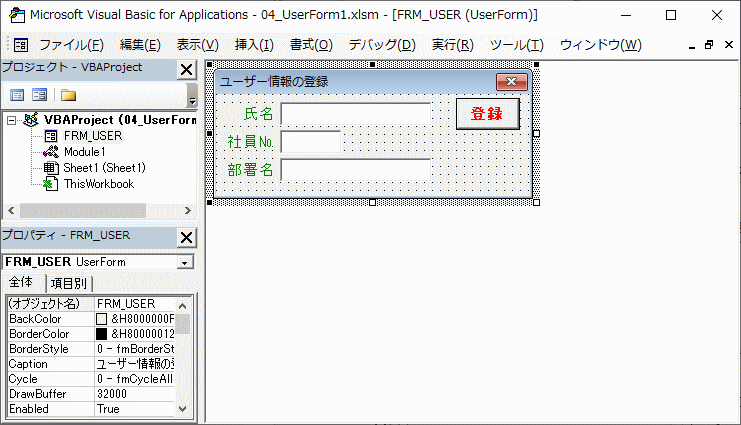Click the VBAProject node icon

[31, 120]
